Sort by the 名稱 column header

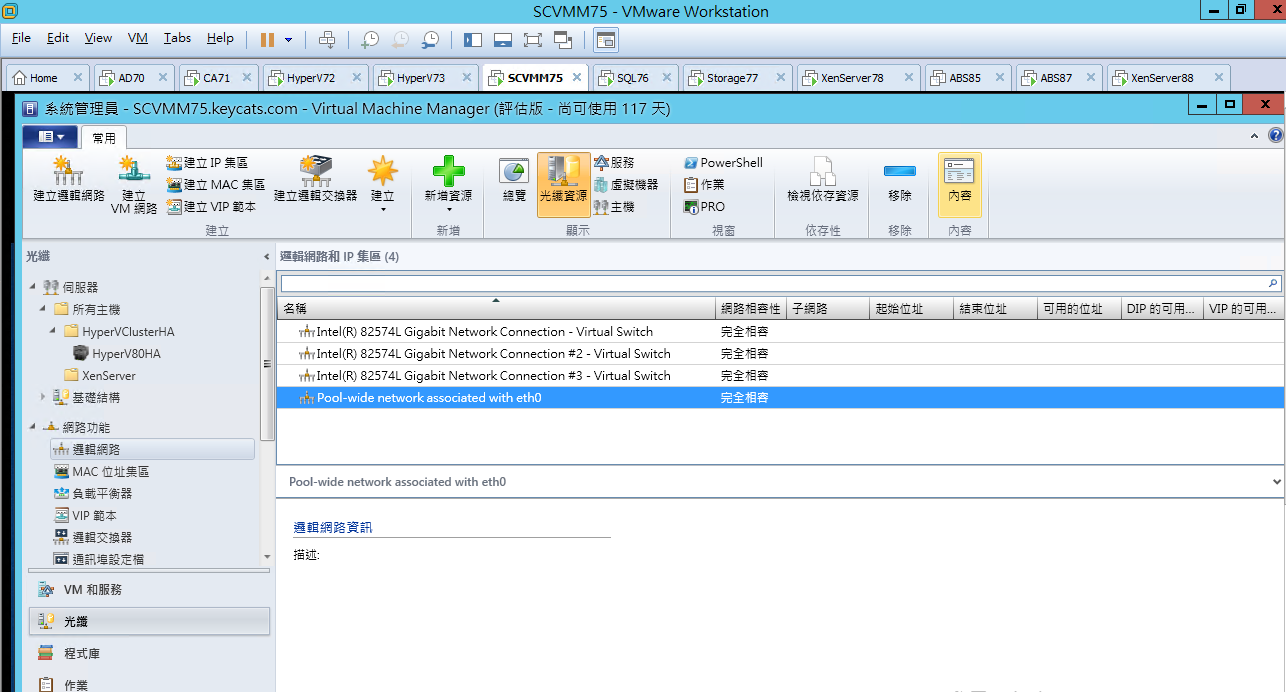[x=496, y=309]
